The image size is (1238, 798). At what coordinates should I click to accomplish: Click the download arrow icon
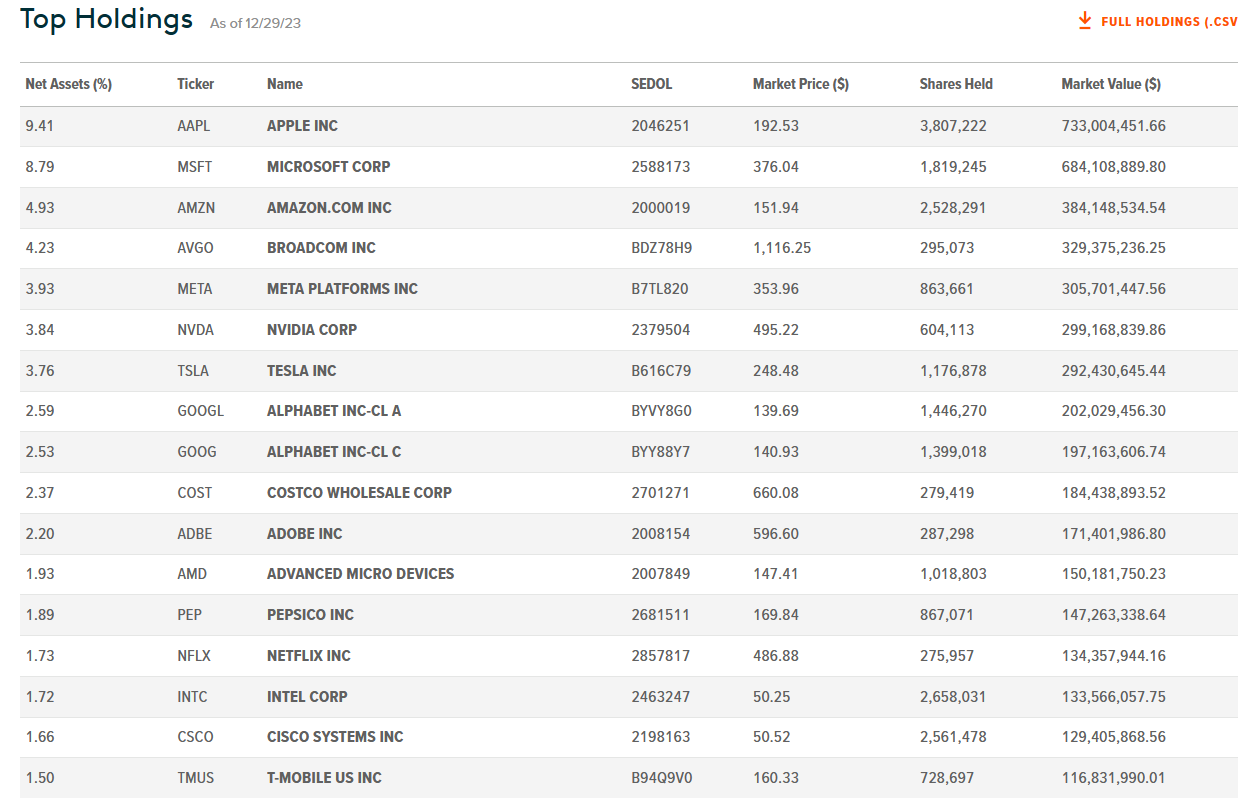[1085, 21]
